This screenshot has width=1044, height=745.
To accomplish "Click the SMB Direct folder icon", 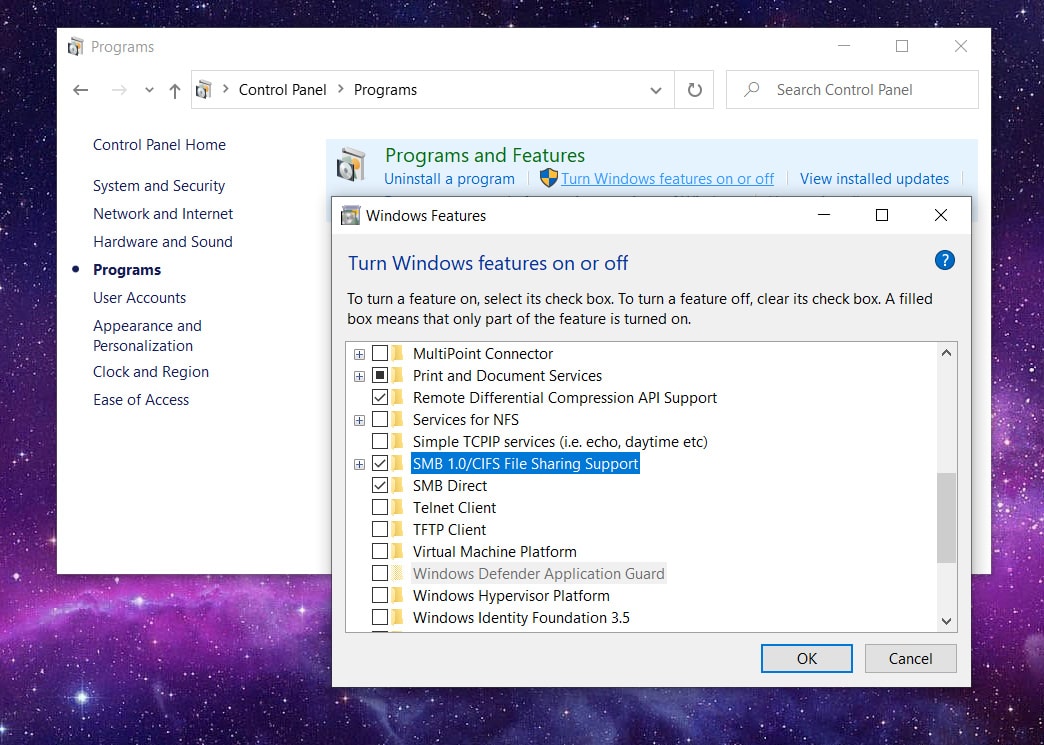I will click(x=398, y=485).
